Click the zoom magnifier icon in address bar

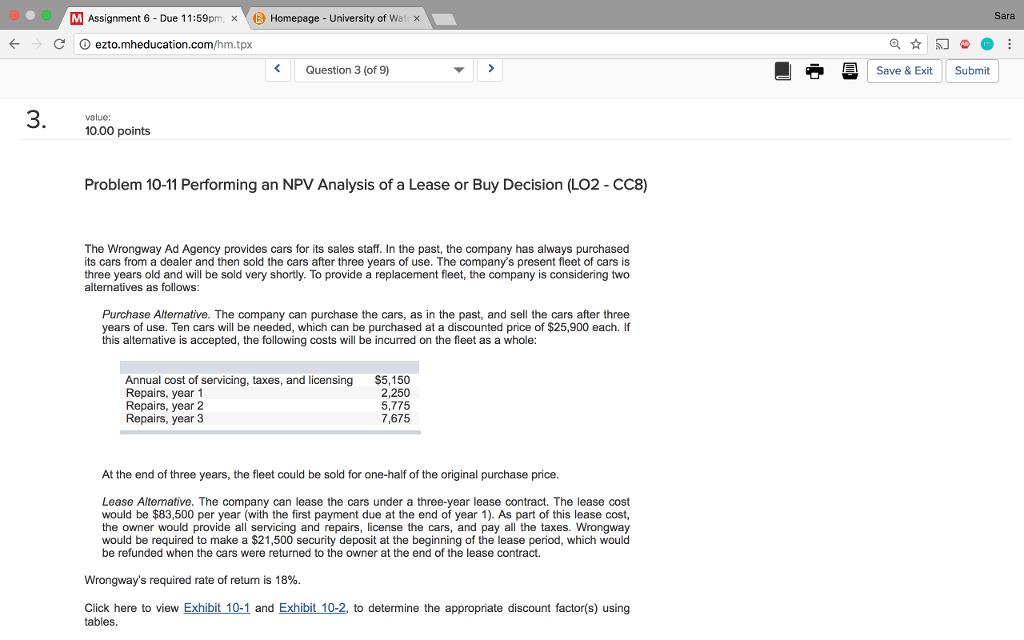pos(895,44)
